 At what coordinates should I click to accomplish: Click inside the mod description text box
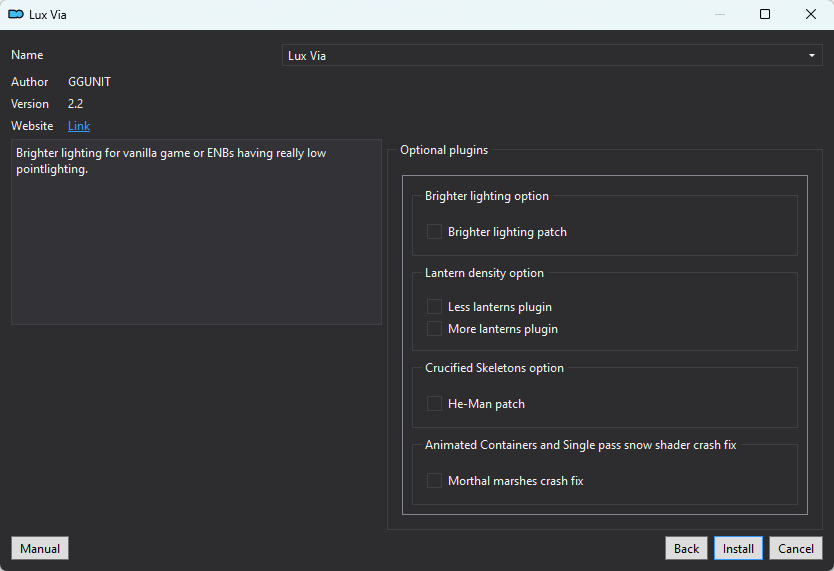(x=196, y=232)
